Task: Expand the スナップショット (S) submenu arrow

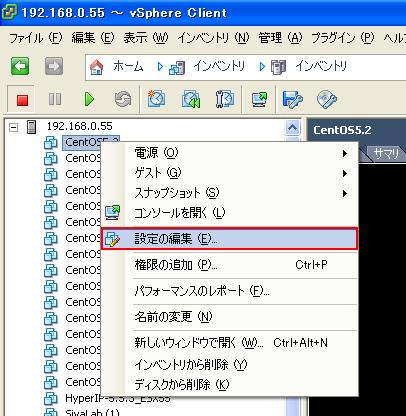Action: pos(345,194)
